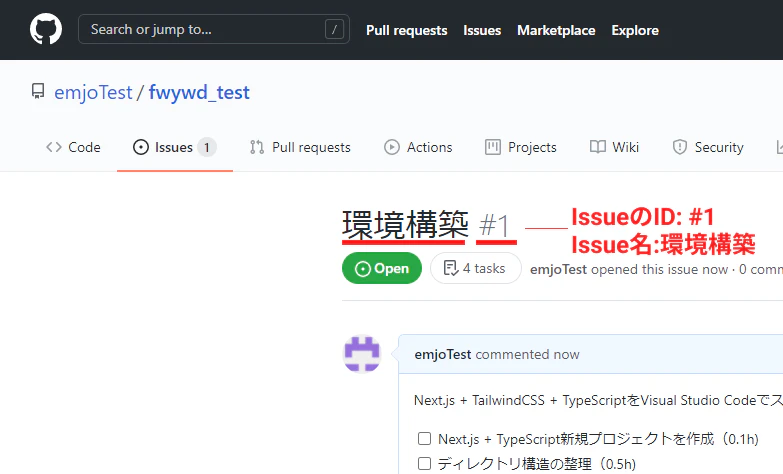This screenshot has width=783, height=474.
Task: Switch to the Code tab
Action: coord(73,147)
